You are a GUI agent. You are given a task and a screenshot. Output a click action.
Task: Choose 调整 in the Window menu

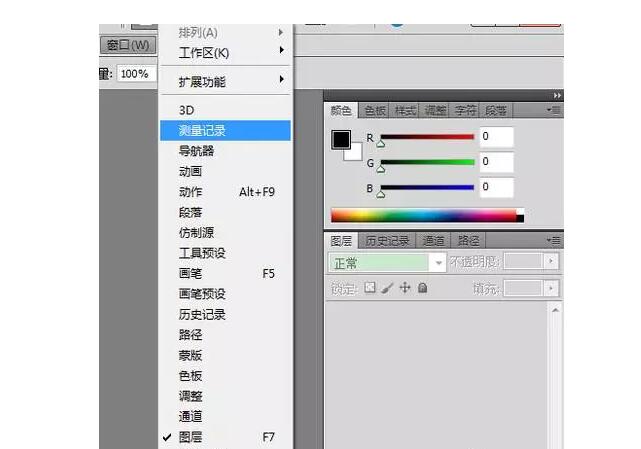click(x=225, y=396)
